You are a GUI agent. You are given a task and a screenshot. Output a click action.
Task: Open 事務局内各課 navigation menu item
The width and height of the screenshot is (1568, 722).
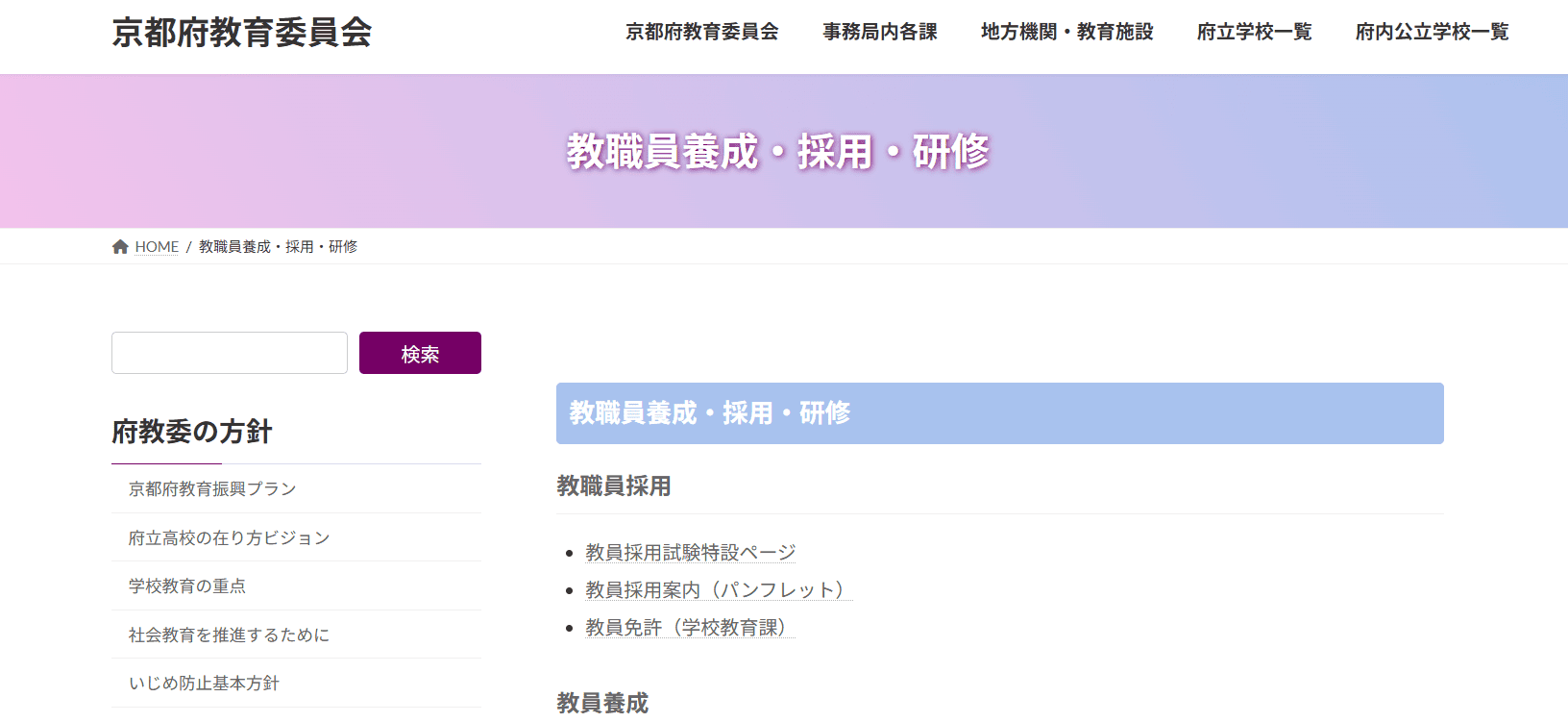coord(880,32)
